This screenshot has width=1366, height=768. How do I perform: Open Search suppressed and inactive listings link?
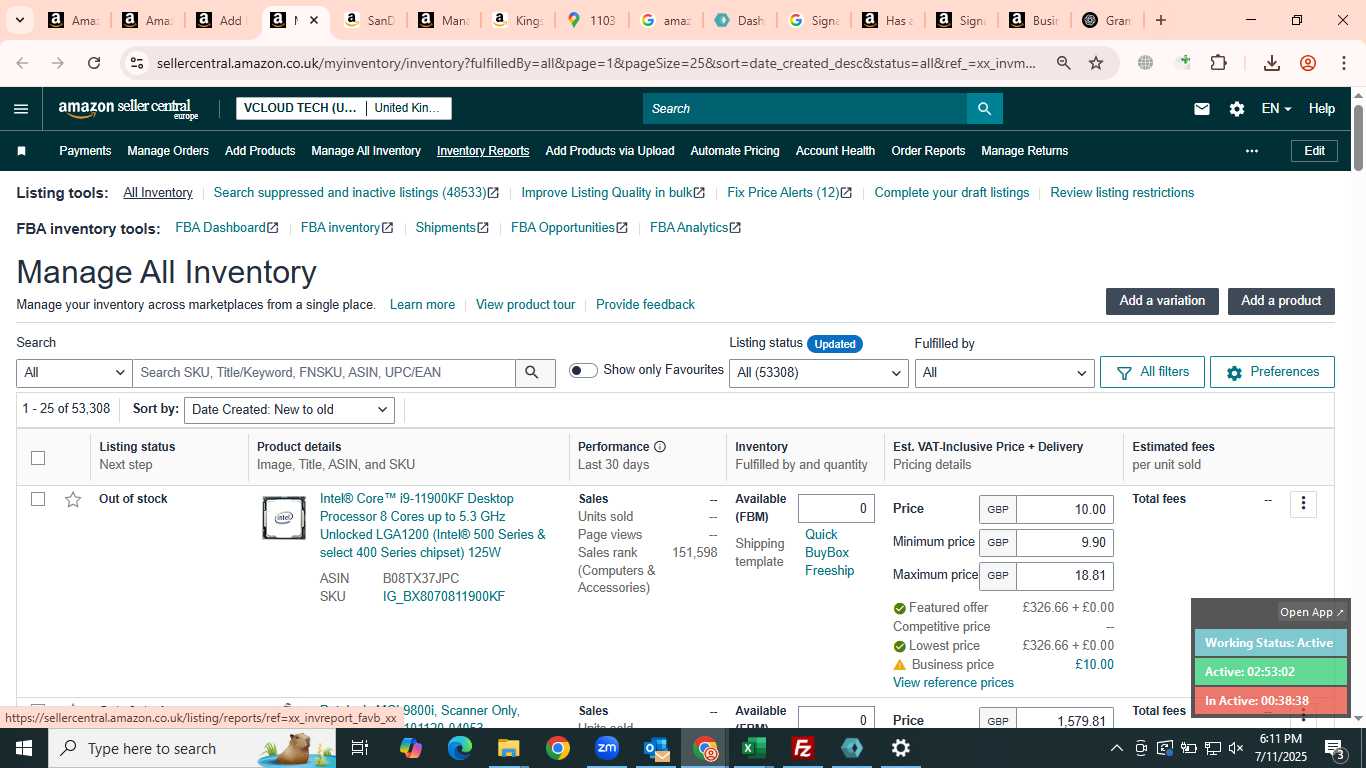pos(356,193)
